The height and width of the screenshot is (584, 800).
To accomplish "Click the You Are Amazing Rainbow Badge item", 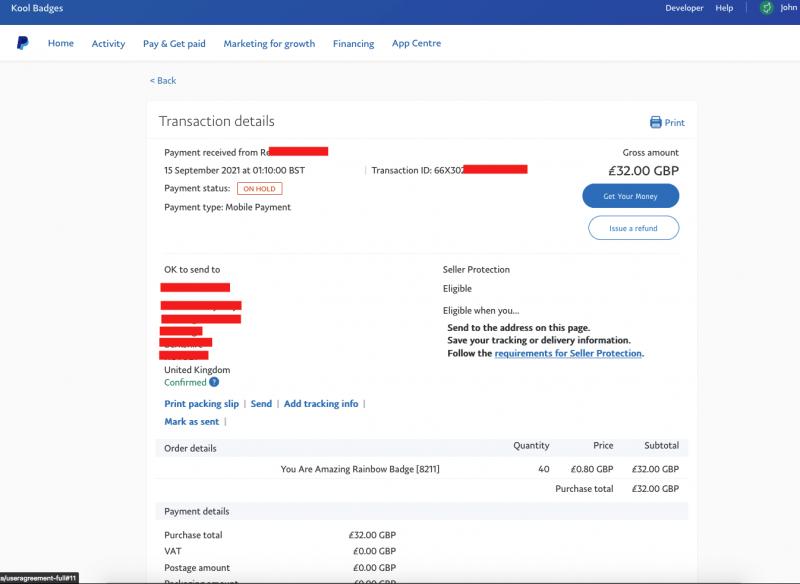I will (360, 469).
